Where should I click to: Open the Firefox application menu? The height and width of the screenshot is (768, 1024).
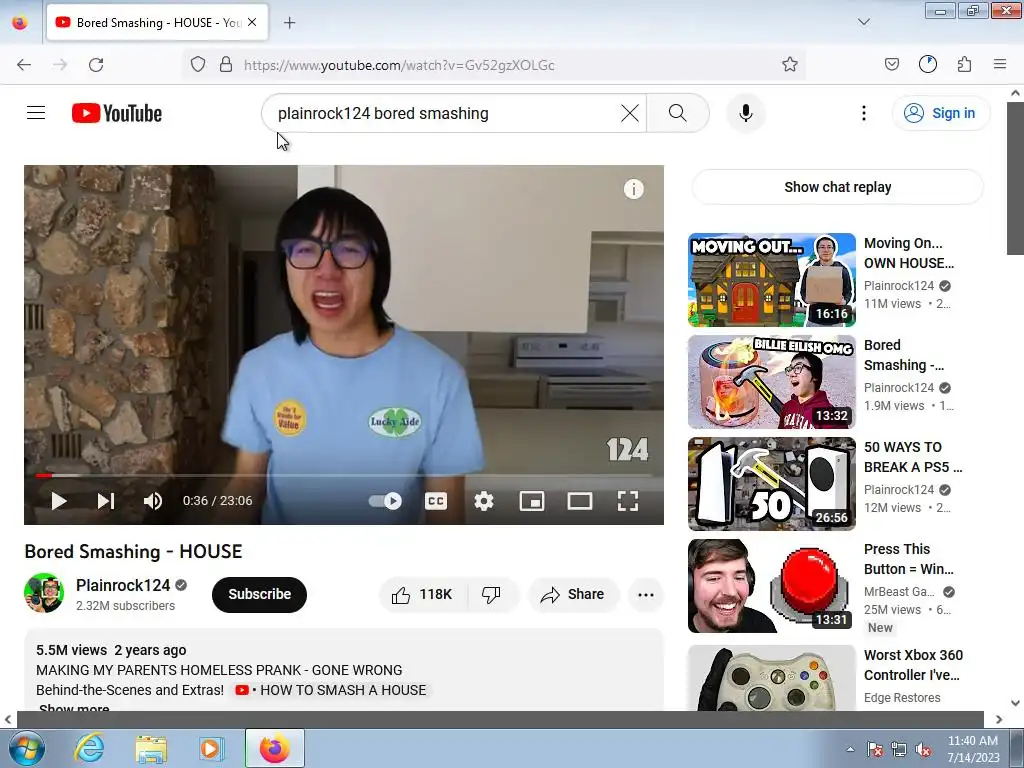click(x=999, y=65)
